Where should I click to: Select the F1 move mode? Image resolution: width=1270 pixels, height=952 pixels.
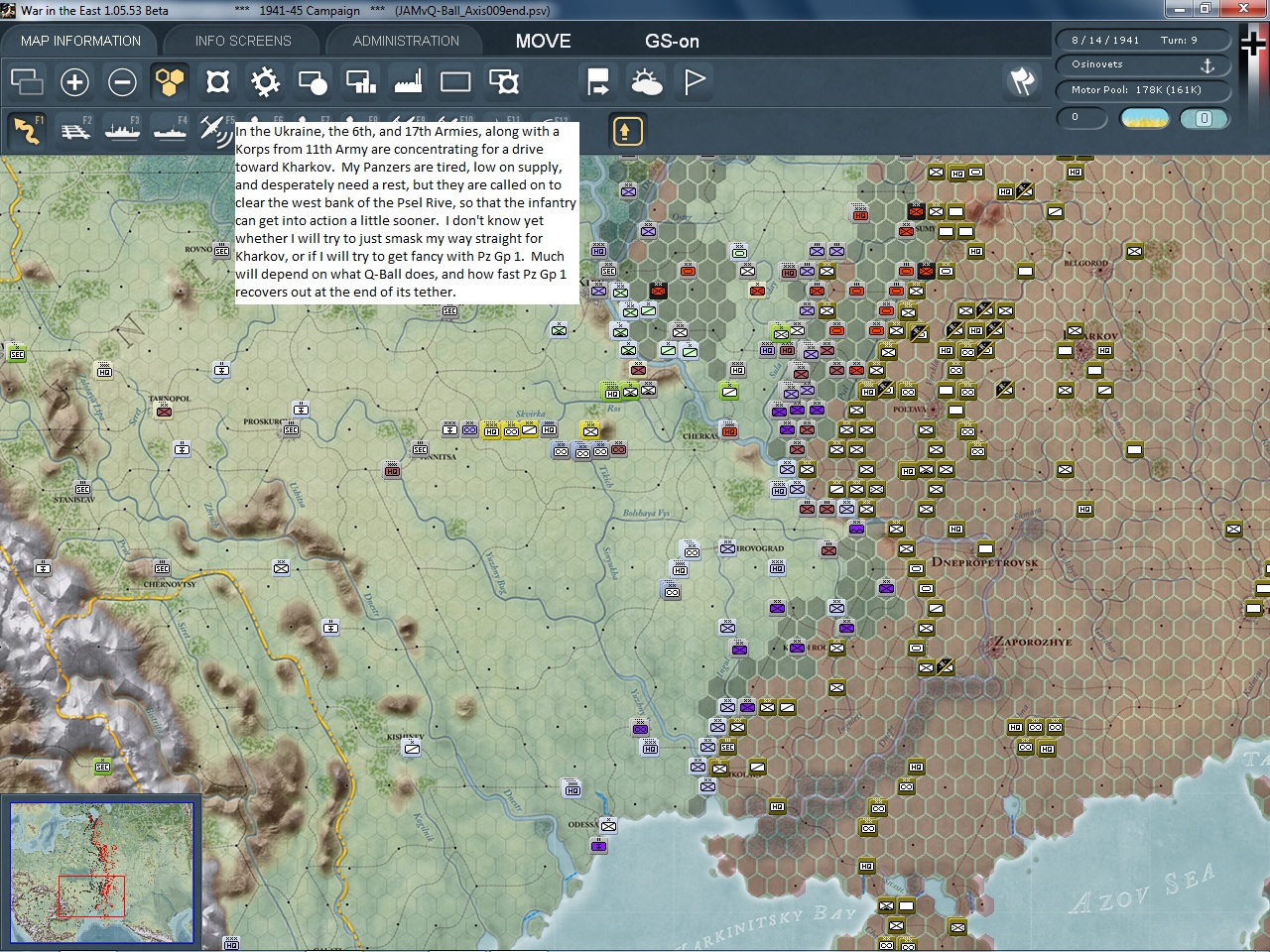[x=27, y=130]
